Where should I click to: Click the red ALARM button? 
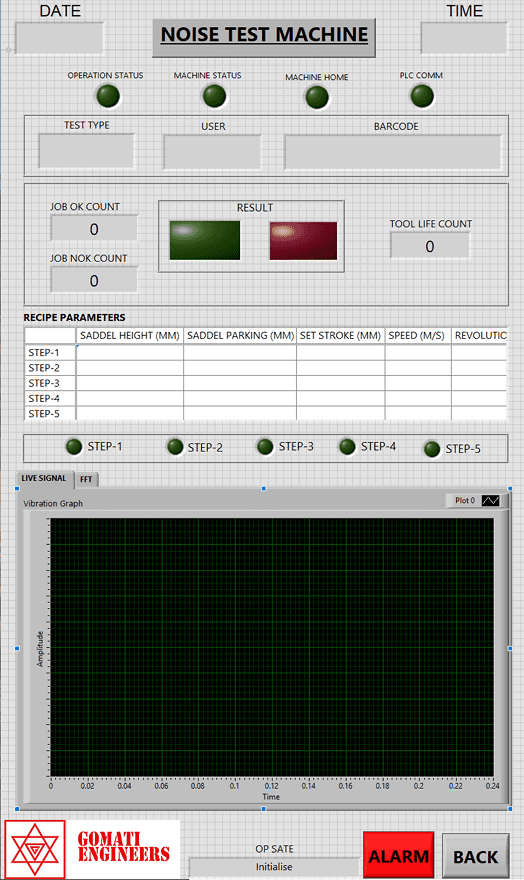[399, 856]
